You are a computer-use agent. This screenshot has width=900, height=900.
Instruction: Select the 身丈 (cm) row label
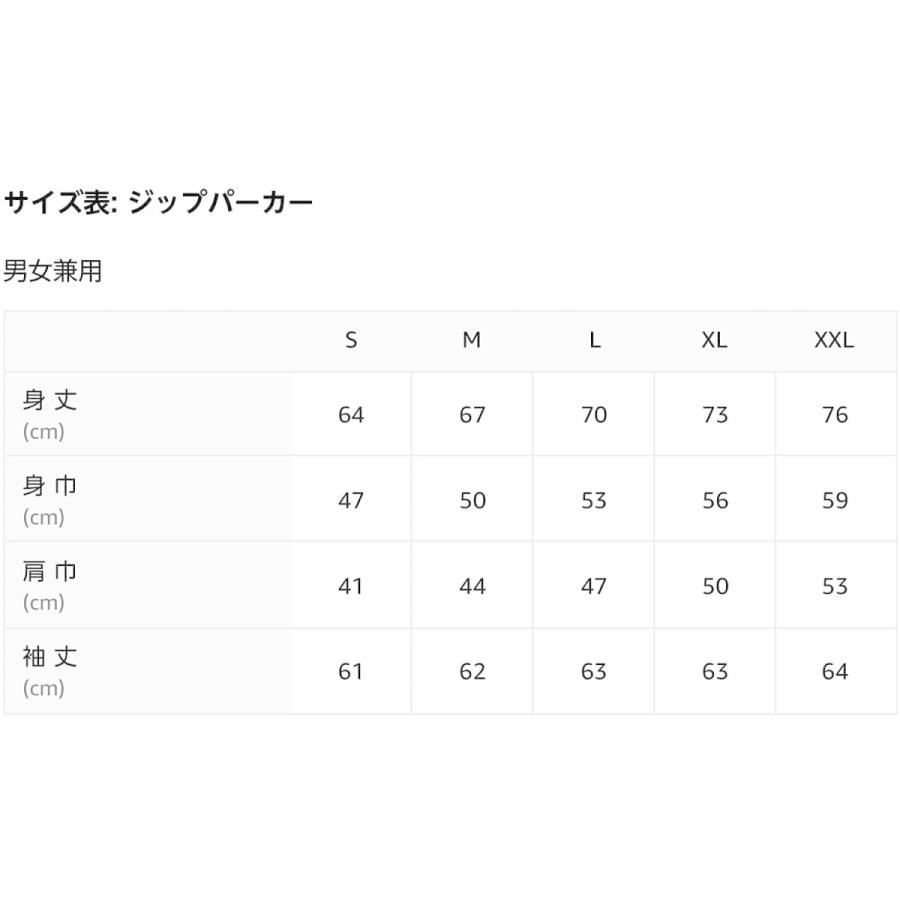point(49,414)
